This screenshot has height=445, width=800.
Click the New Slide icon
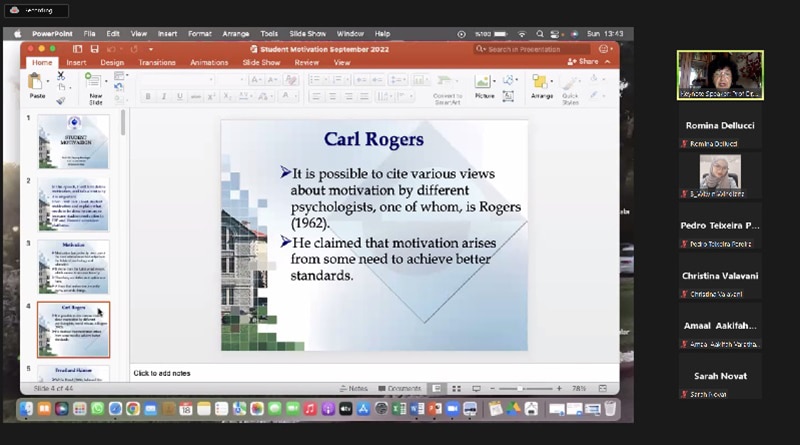click(96, 85)
